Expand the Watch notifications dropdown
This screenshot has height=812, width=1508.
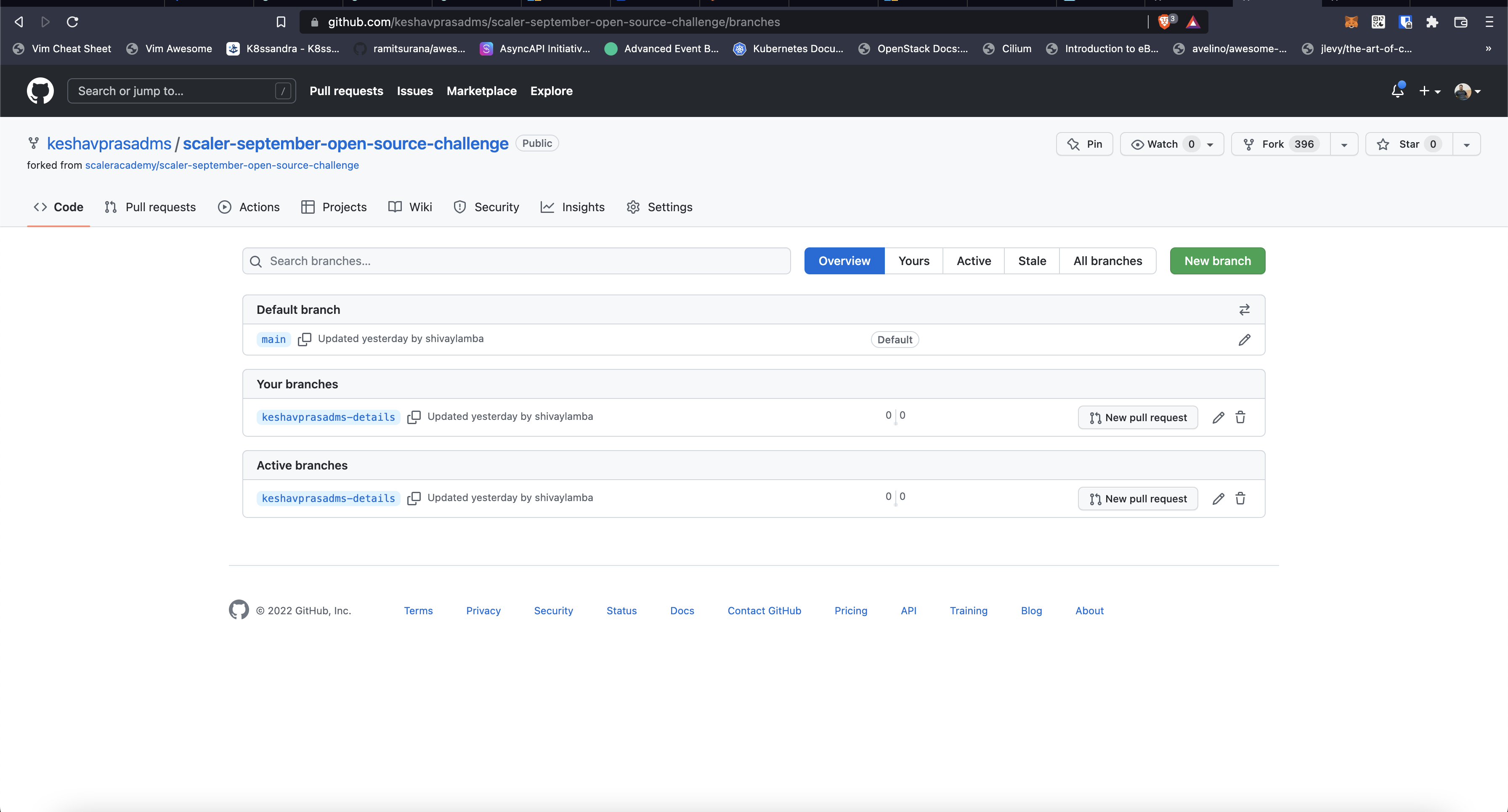tap(1209, 145)
